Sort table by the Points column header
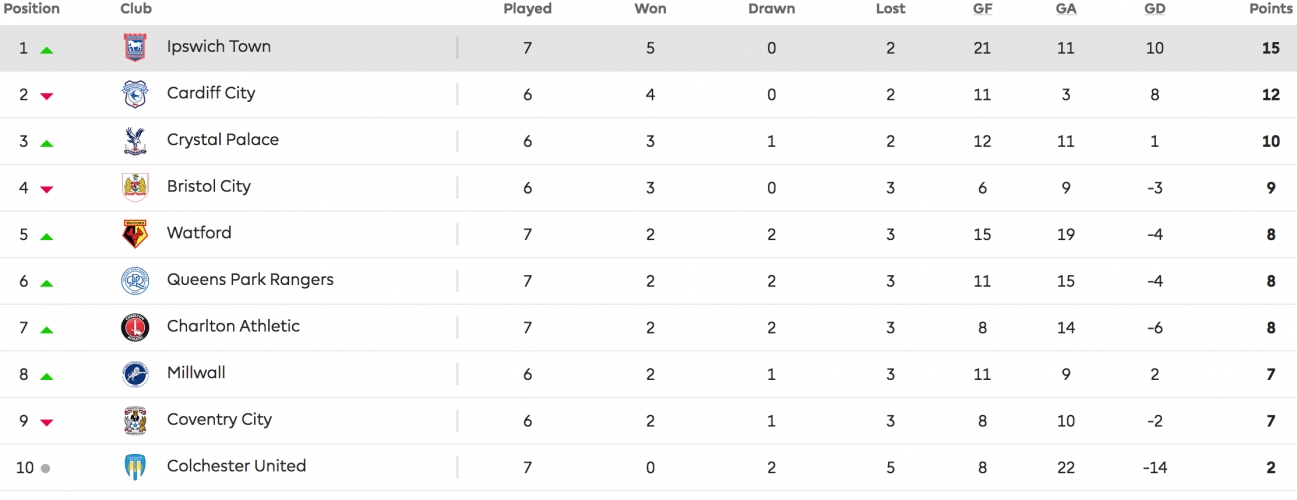 click(x=1271, y=8)
